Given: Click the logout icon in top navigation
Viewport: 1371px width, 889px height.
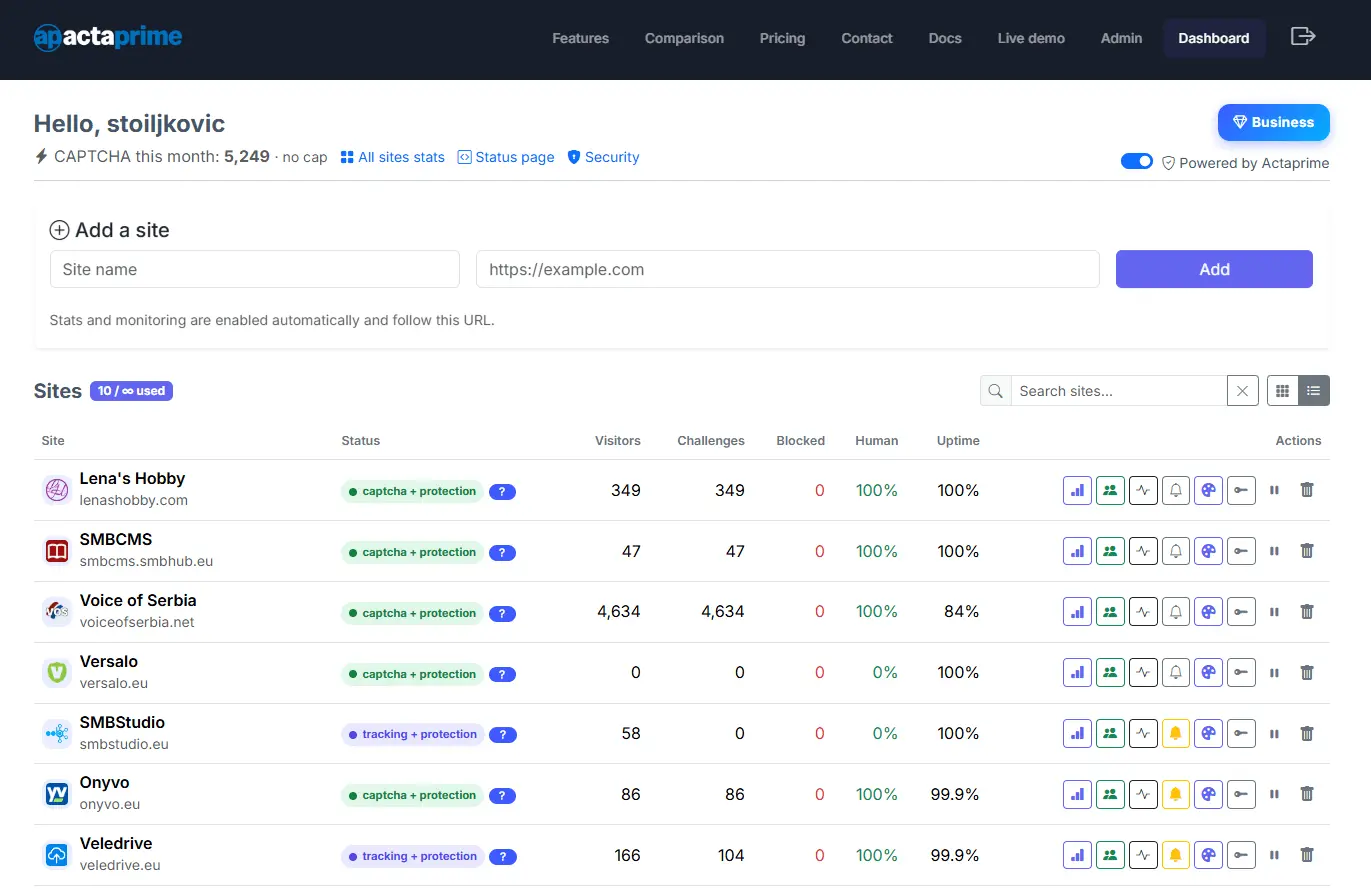Looking at the screenshot, I should (1303, 37).
